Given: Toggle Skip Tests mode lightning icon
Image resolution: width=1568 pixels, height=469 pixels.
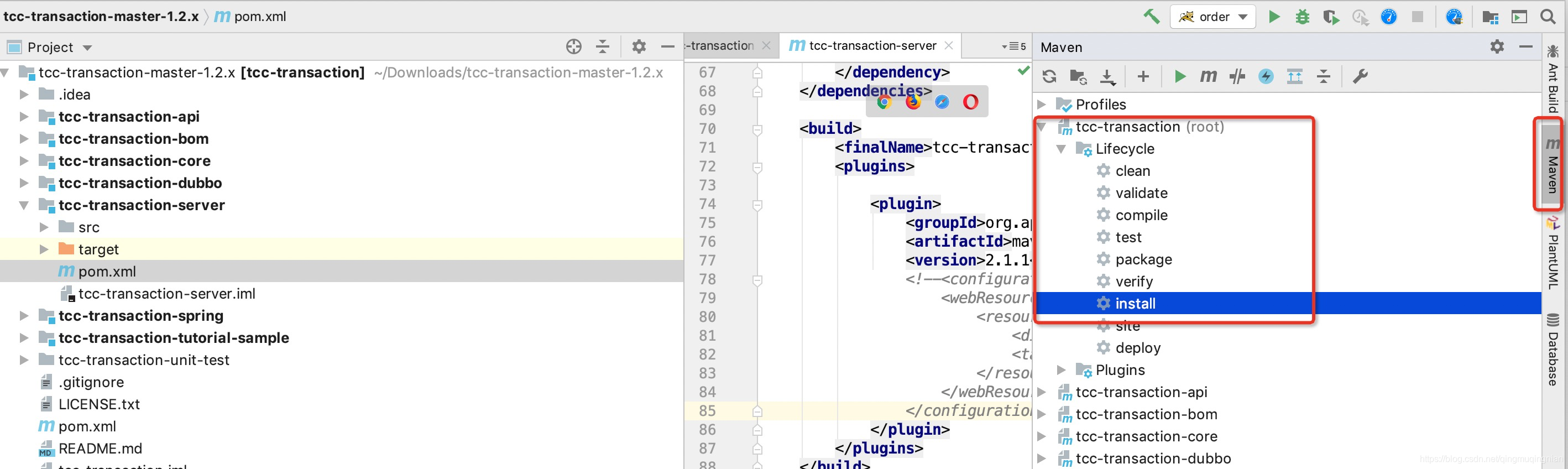Looking at the screenshot, I should point(1266,76).
